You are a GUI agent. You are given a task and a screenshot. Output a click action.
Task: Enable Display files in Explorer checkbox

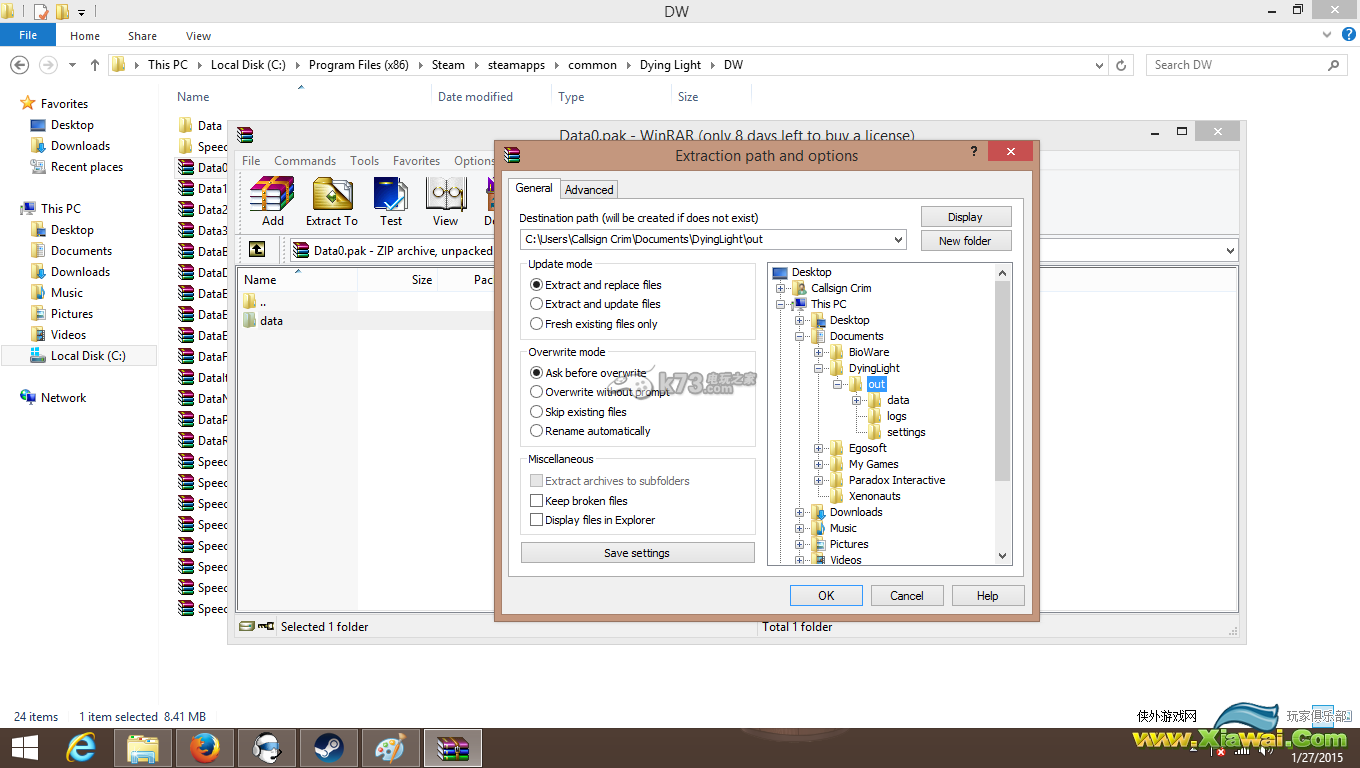click(x=537, y=520)
